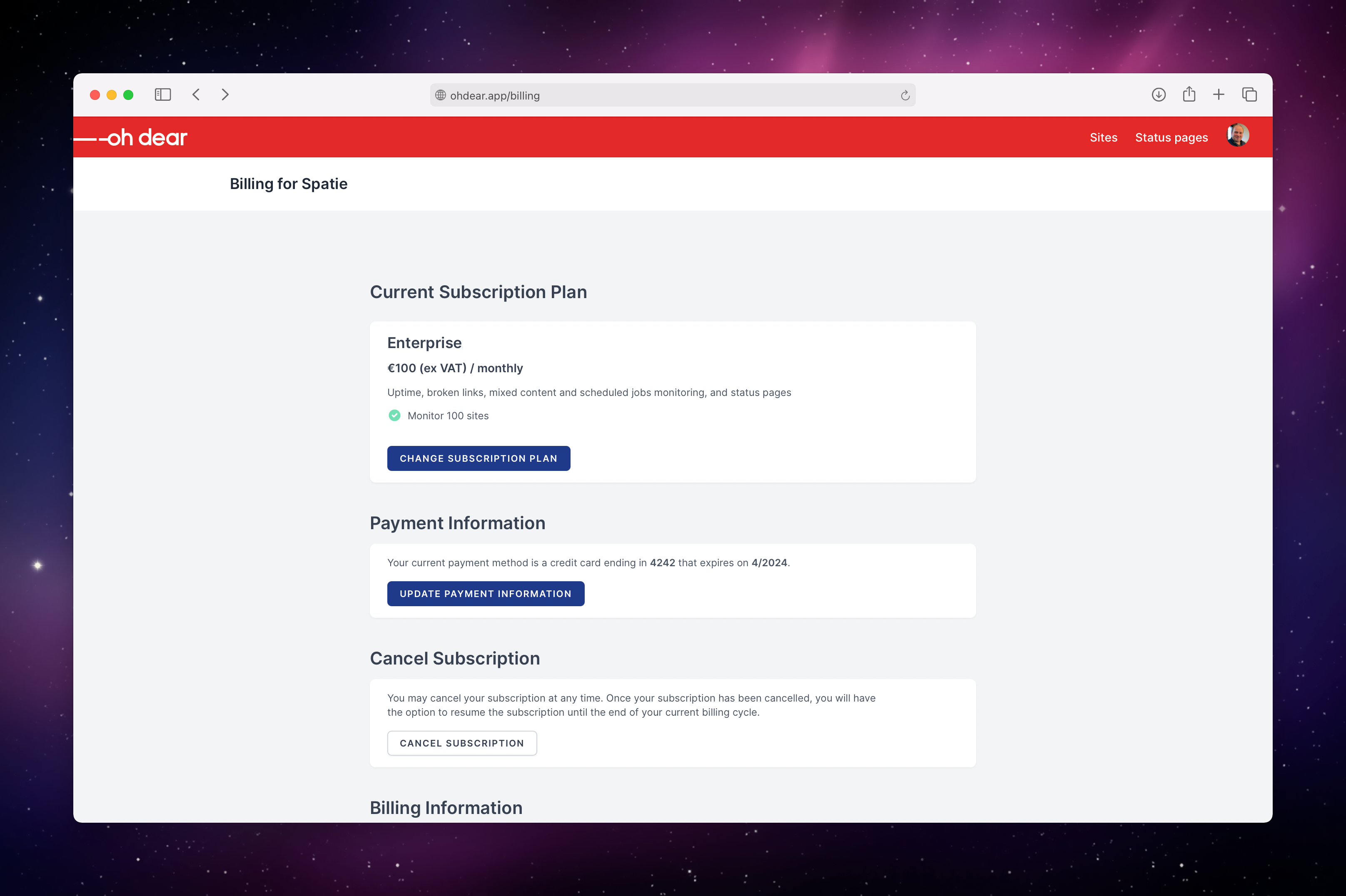
Task: Click the 'Billing Information' heading
Action: tap(446, 808)
